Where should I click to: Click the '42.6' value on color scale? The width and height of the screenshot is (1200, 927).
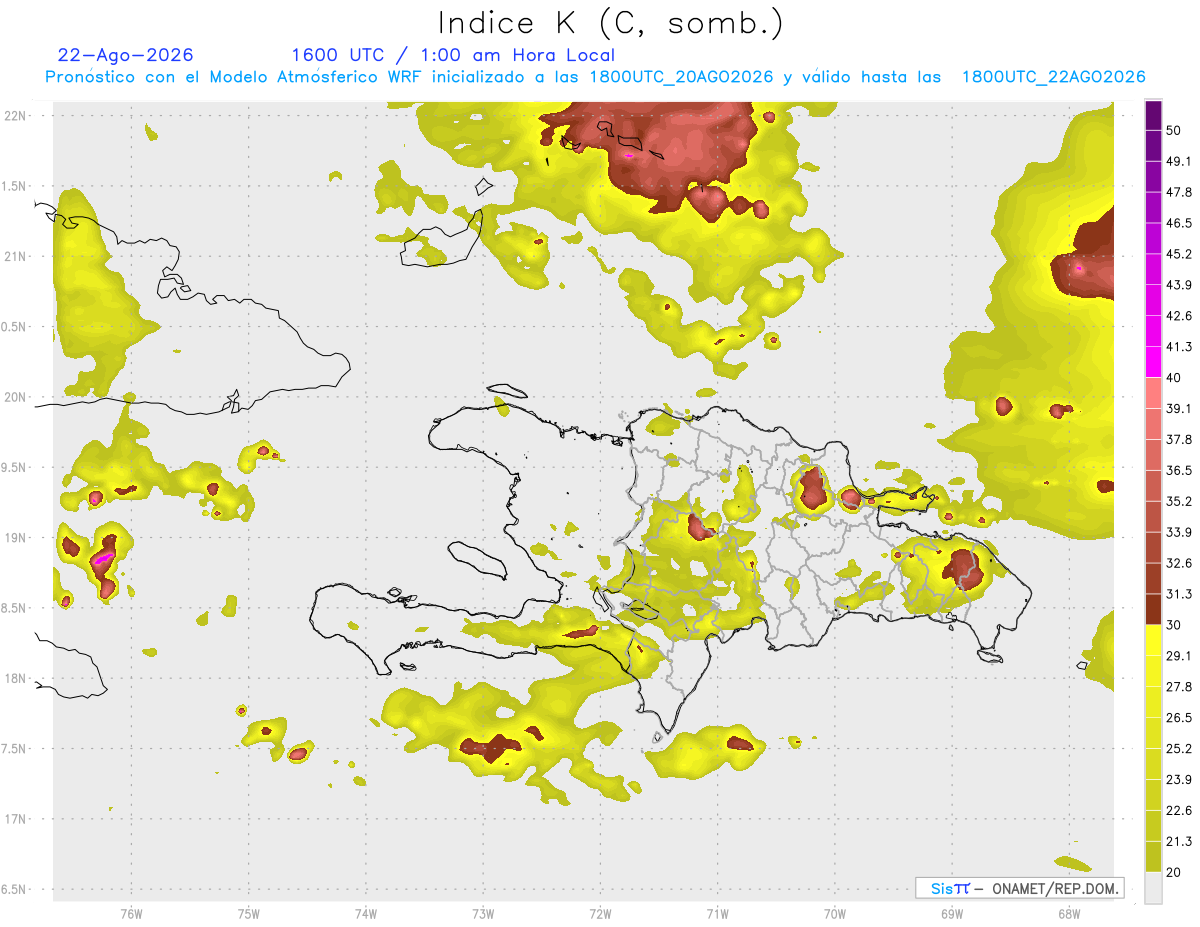(1179, 316)
